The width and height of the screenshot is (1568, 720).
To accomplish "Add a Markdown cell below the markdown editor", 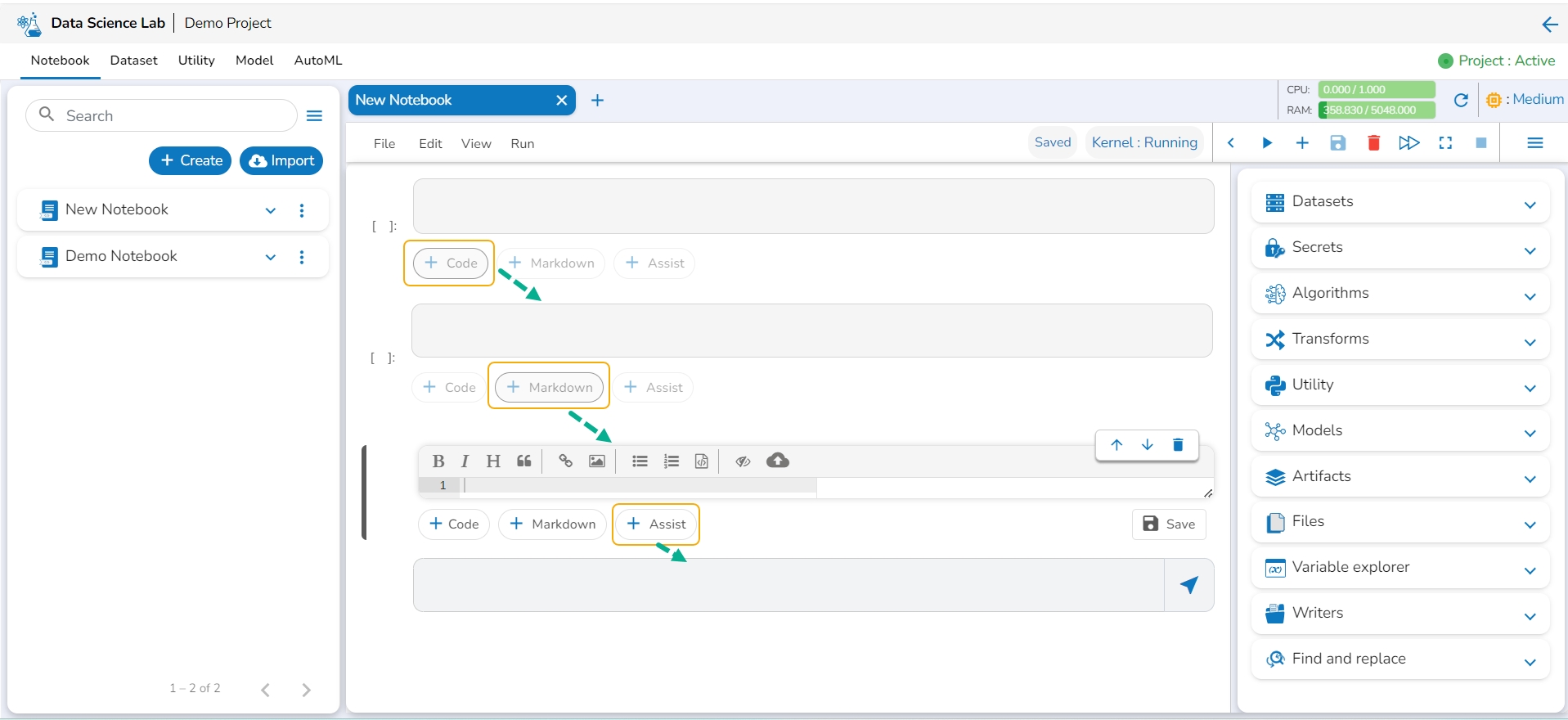I will [553, 524].
